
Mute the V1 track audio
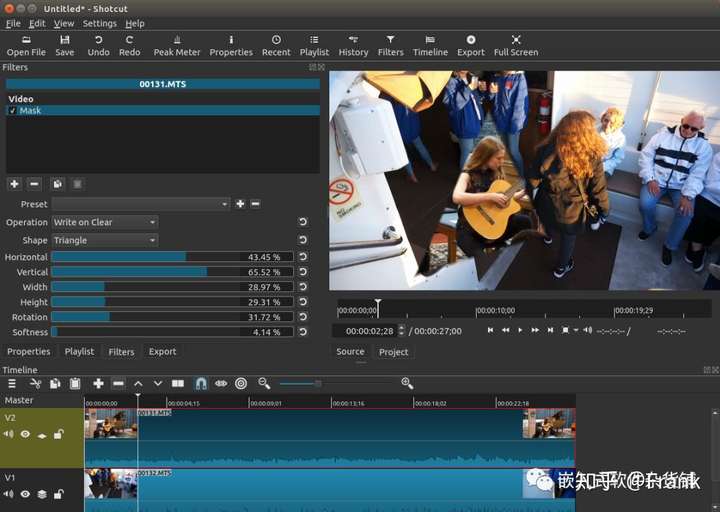coord(9,494)
